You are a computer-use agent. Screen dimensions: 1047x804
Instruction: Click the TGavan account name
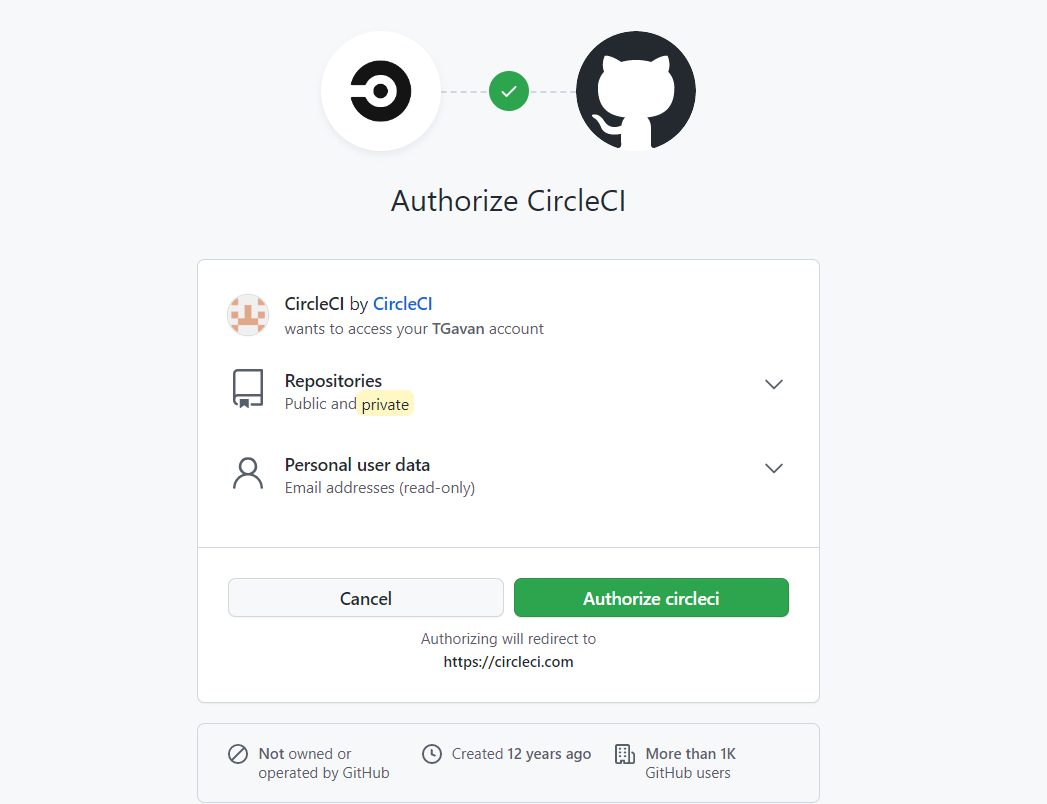(458, 328)
